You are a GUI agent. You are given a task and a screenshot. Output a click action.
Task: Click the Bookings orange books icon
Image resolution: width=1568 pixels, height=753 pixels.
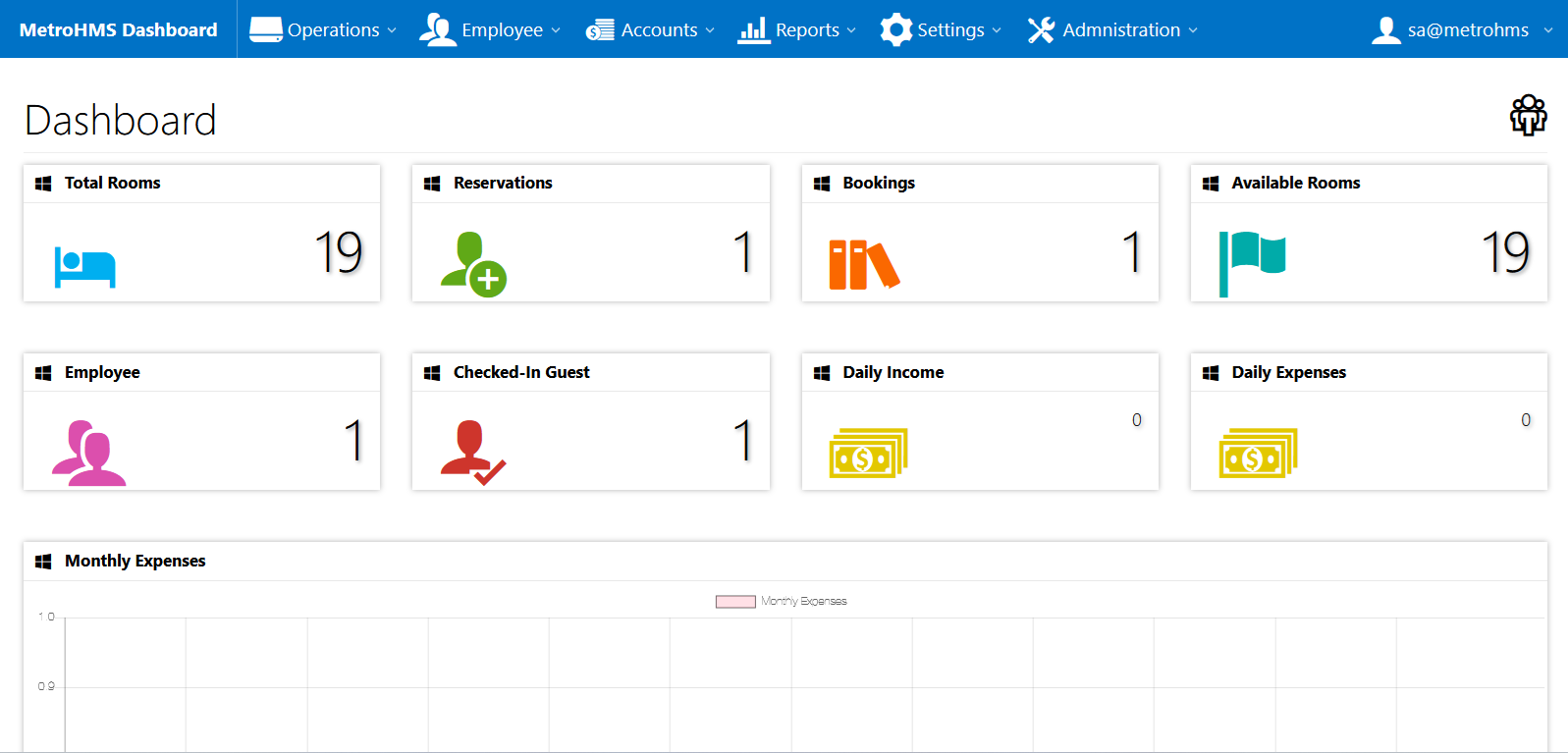click(864, 264)
